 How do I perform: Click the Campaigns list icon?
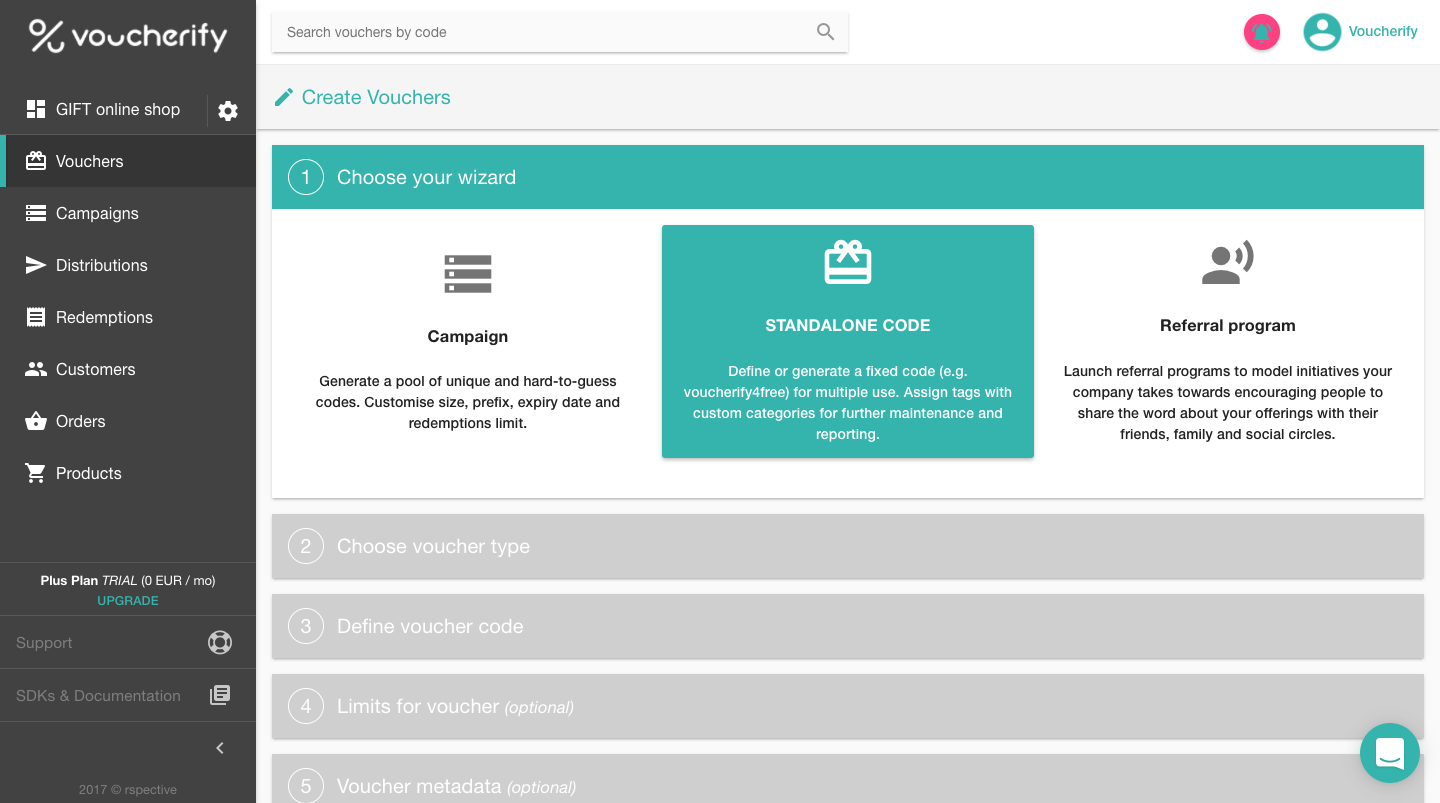[x=36, y=213]
